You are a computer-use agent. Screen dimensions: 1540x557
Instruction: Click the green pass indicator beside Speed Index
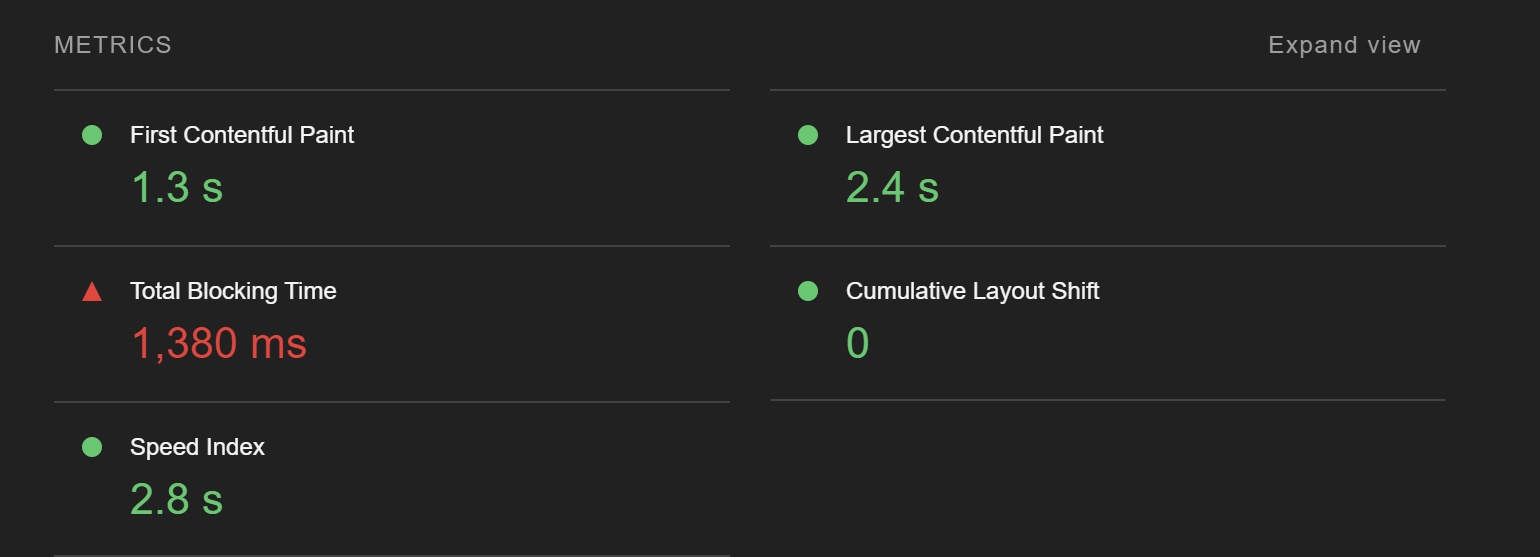(92, 447)
